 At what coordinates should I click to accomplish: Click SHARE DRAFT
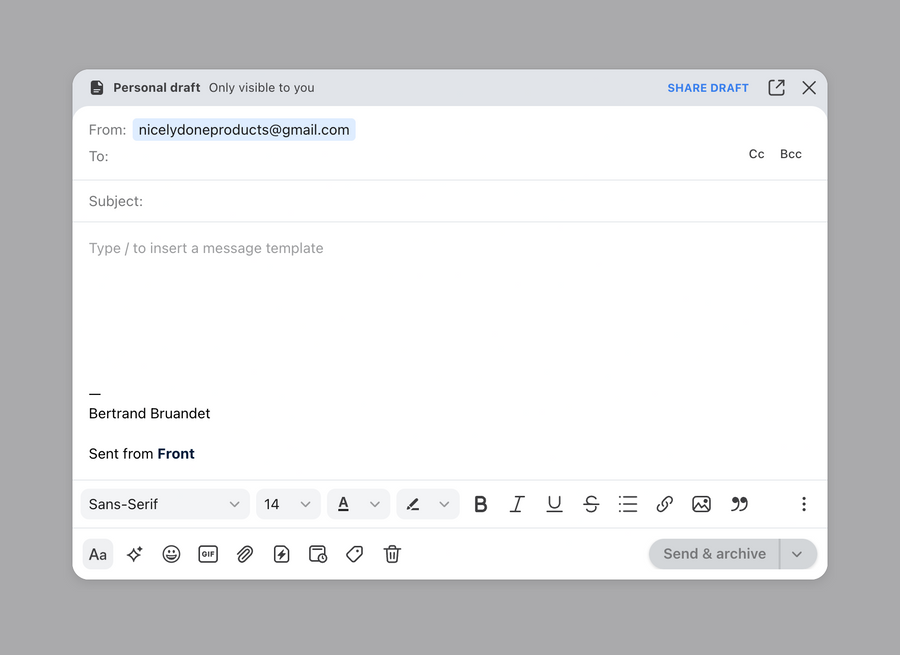tap(707, 87)
